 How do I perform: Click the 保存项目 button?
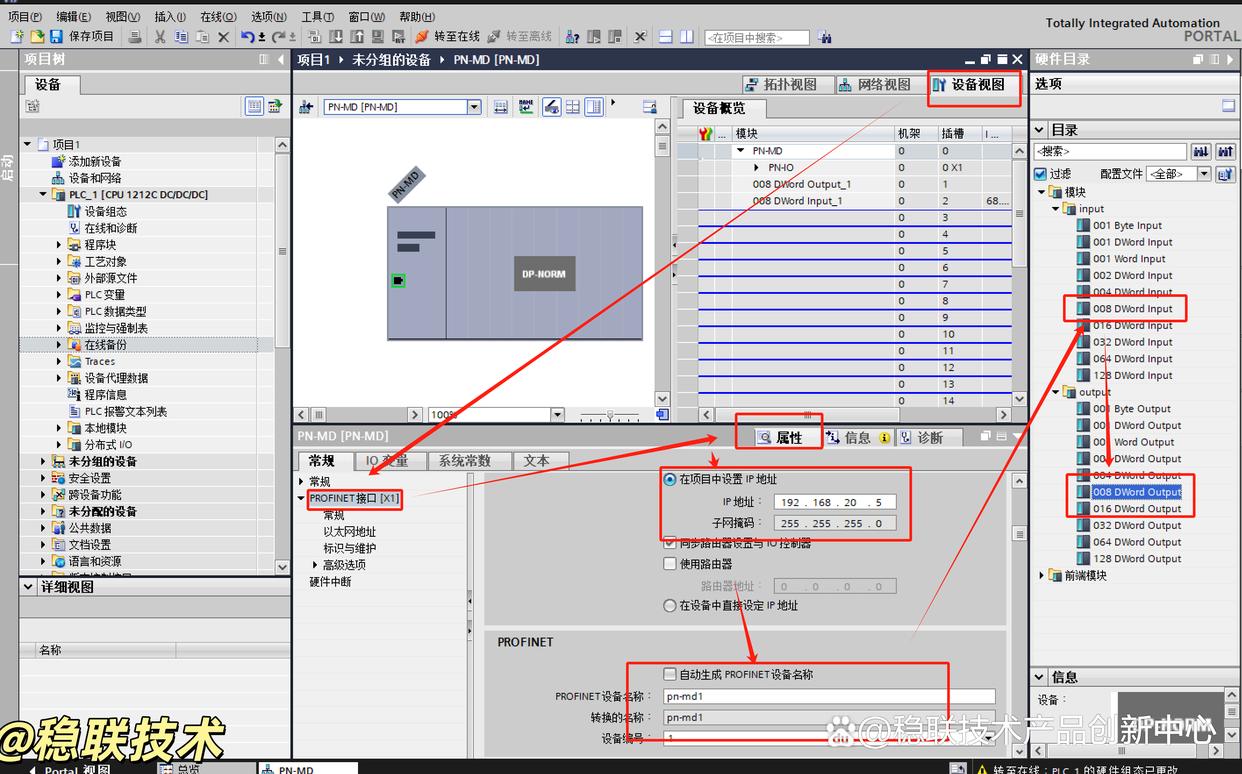click(81, 37)
